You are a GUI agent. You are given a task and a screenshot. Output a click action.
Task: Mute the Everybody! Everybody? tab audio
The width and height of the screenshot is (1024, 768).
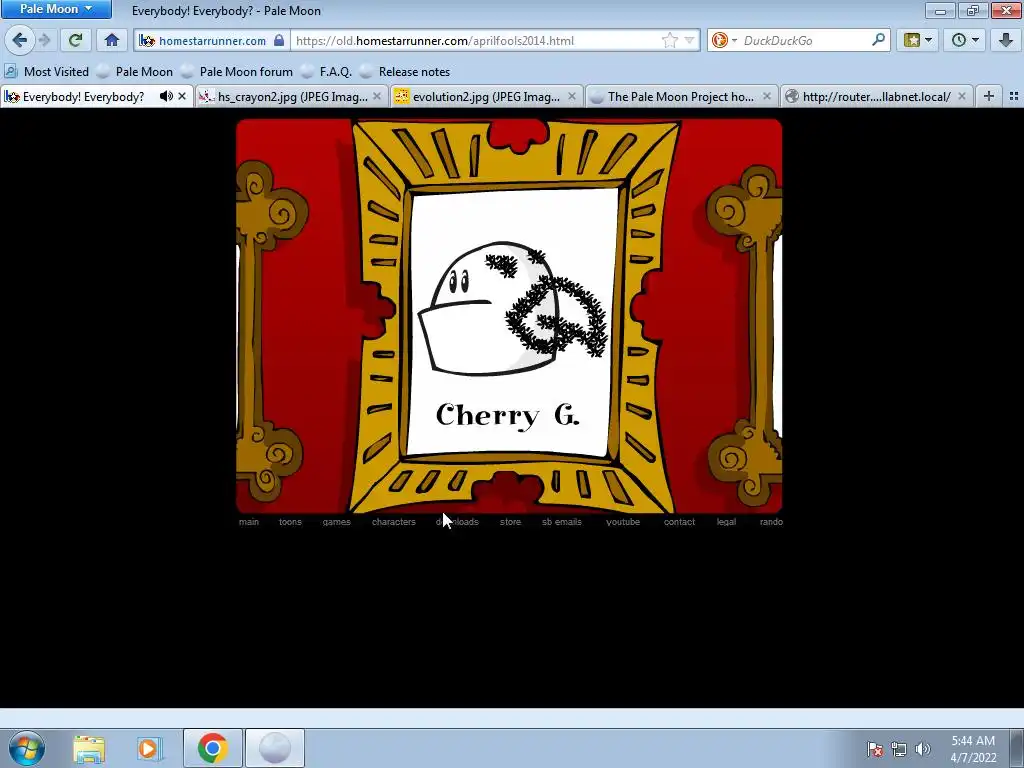click(x=166, y=97)
